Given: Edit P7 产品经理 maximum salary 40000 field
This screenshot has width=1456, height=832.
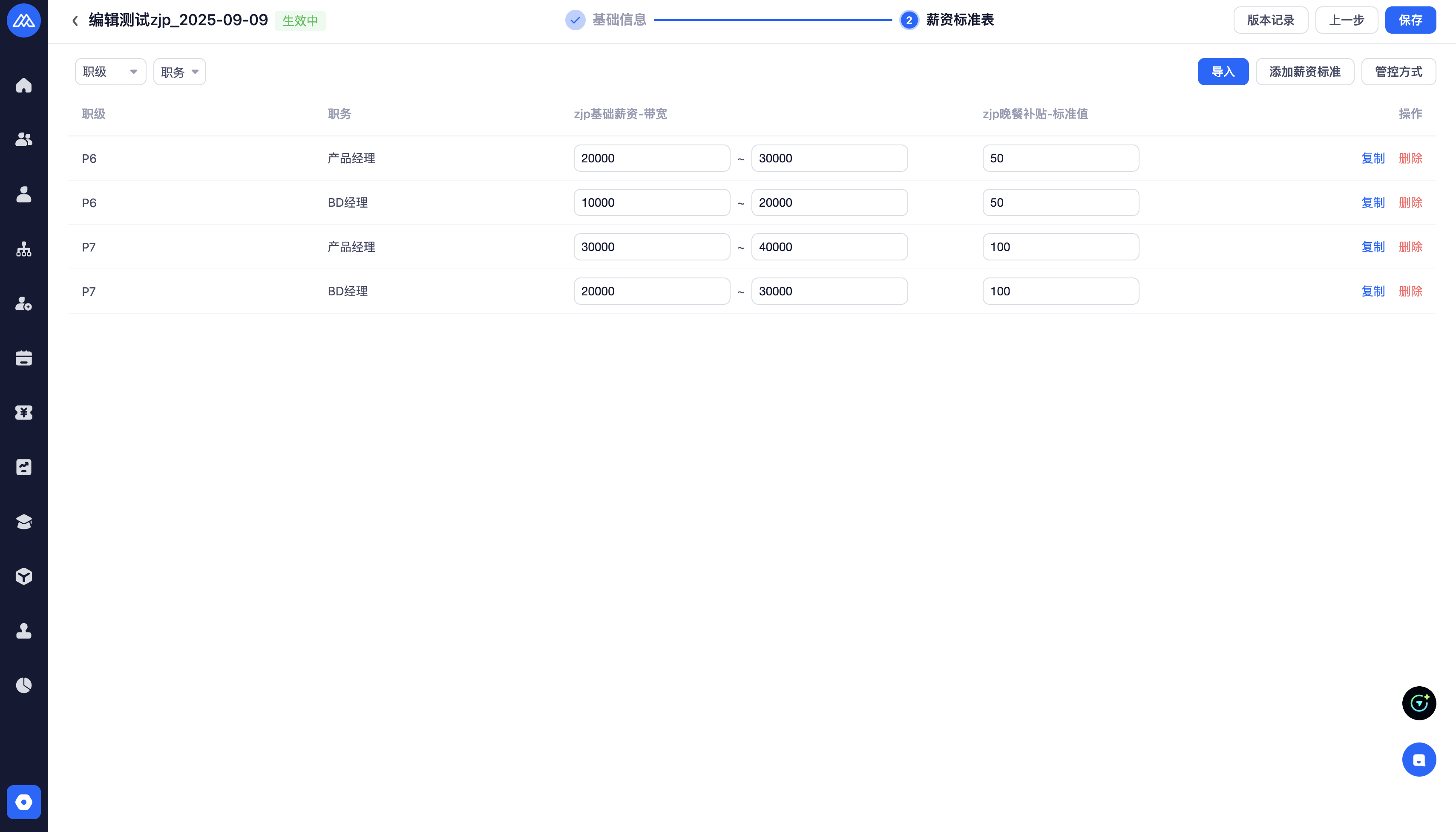Looking at the screenshot, I should 829,247.
